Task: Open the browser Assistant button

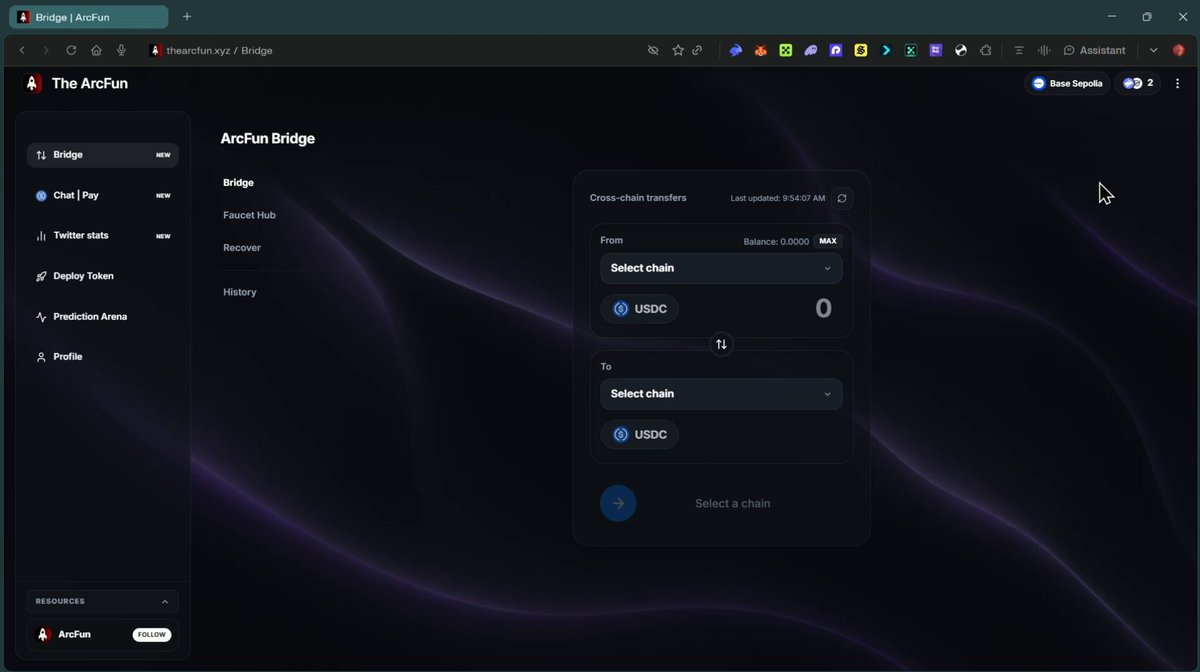Action: tap(1094, 50)
